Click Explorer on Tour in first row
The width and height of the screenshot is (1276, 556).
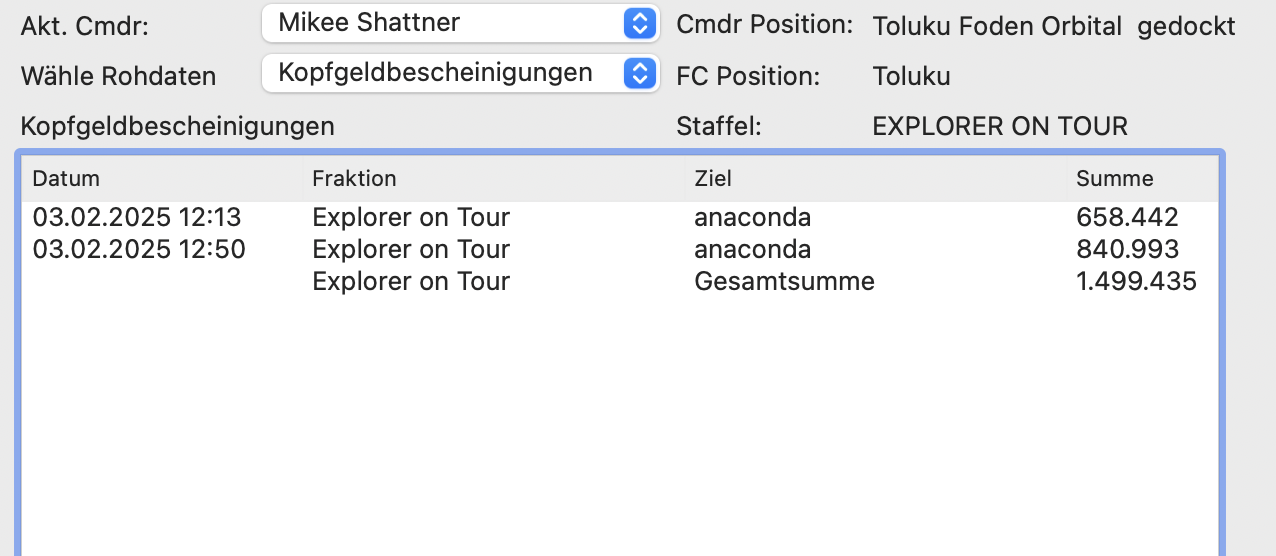pos(411,217)
